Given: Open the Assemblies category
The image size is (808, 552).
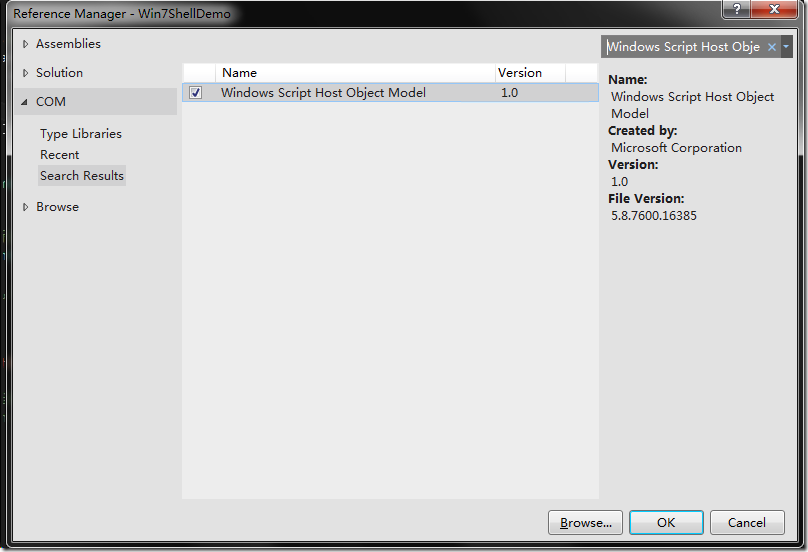Looking at the screenshot, I should 68,44.
